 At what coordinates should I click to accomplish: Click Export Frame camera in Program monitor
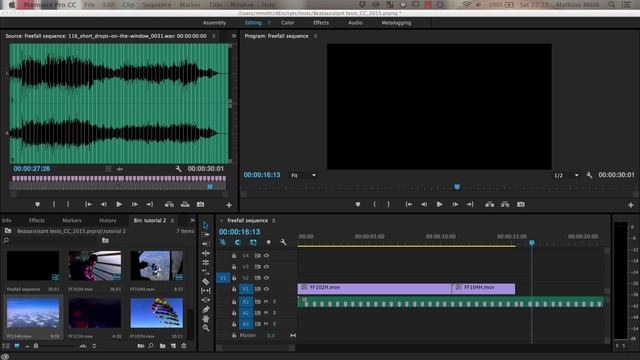click(x=520, y=204)
